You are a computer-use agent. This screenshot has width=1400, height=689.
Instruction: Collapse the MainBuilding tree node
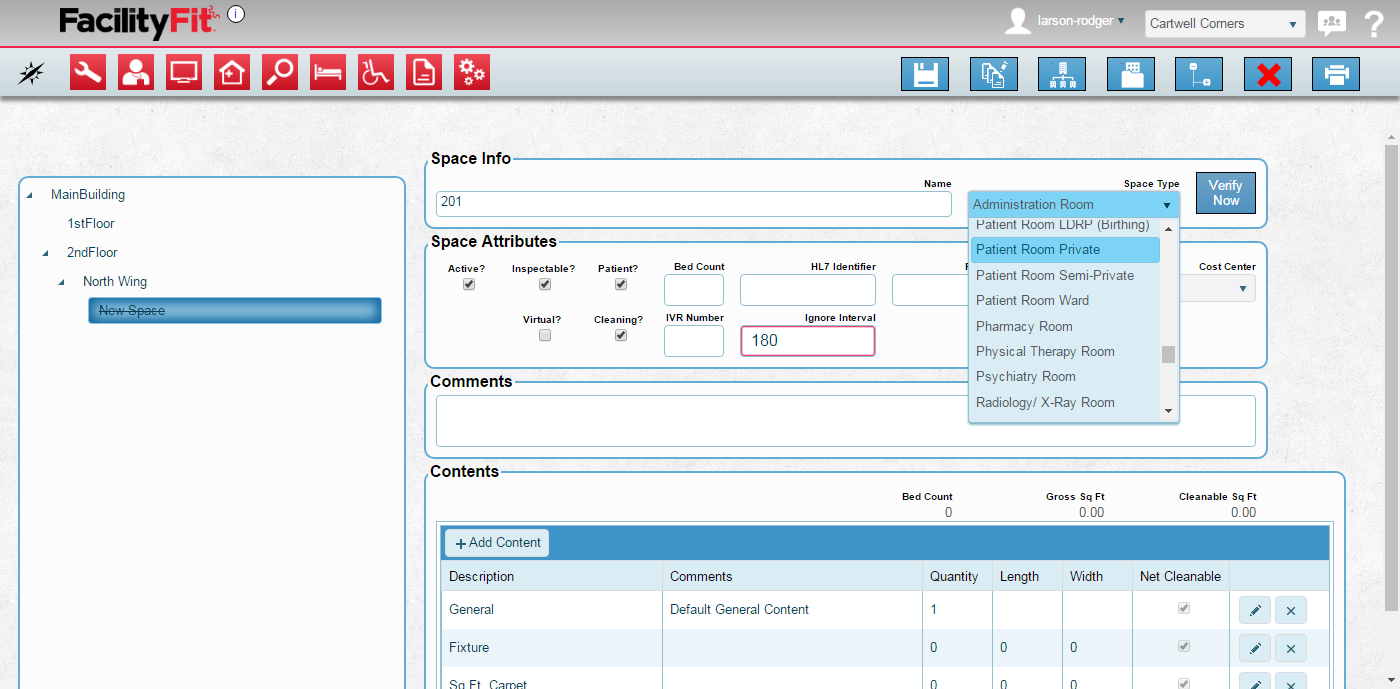click(28, 195)
